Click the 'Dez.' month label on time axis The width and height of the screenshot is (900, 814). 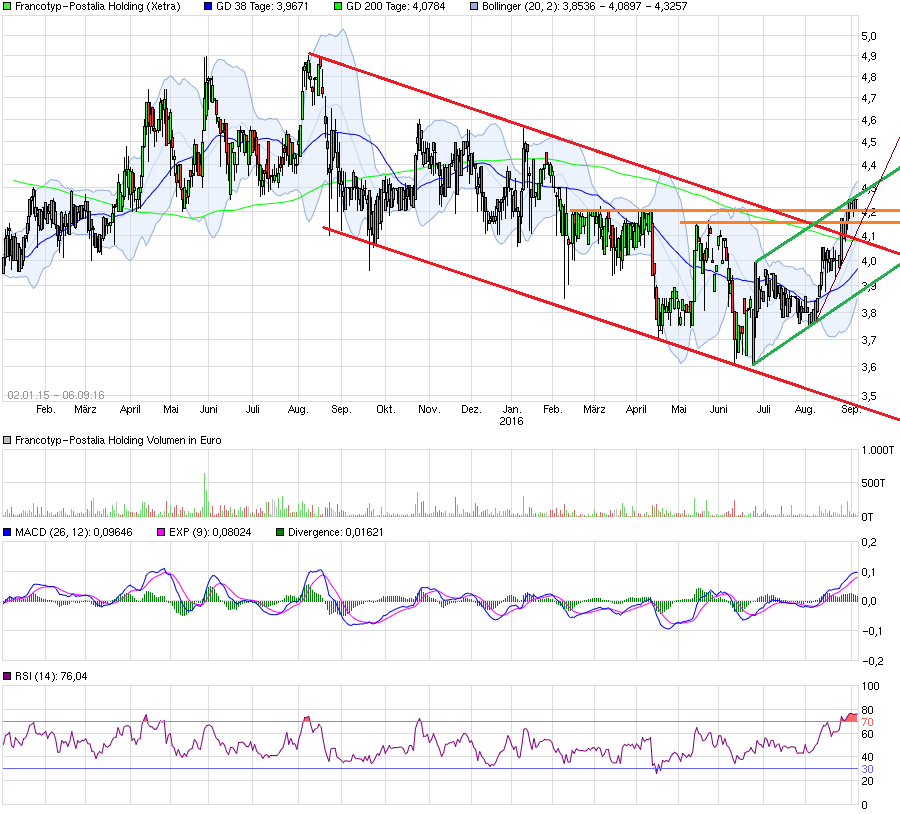click(x=471, y=409)
